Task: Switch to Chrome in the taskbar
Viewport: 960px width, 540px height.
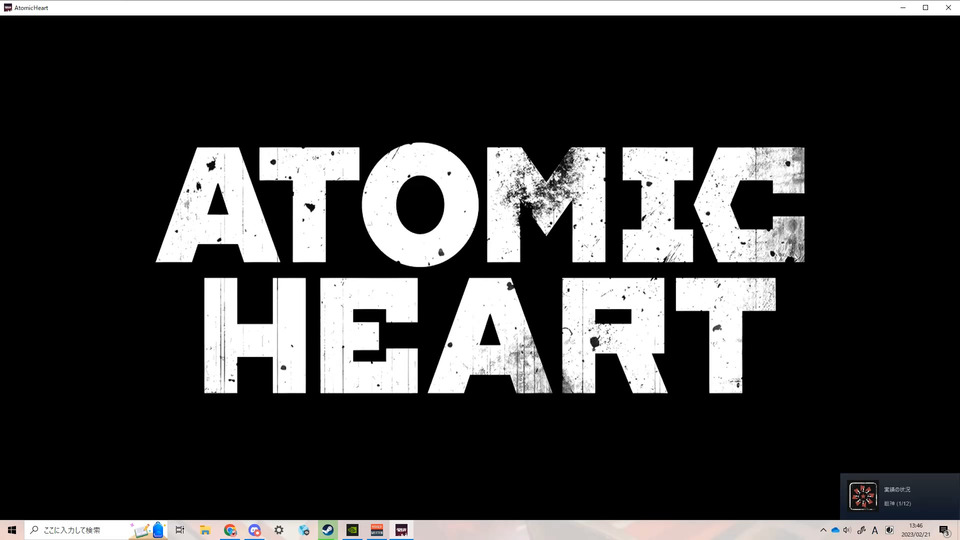Action: point(230,530)
